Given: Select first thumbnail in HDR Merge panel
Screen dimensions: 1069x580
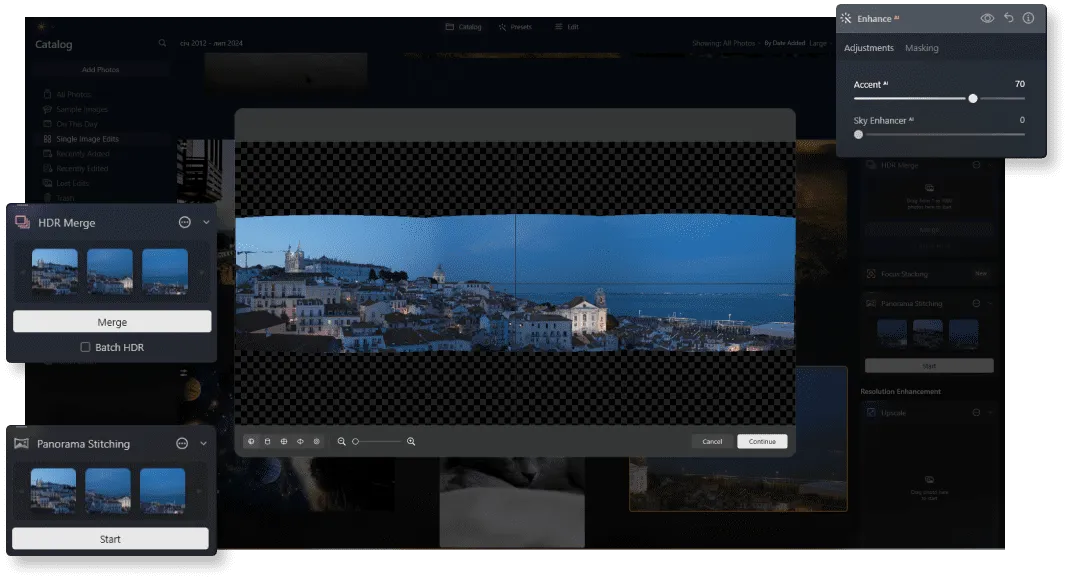Looking at the screenshot, I should (x=55, y=271).
